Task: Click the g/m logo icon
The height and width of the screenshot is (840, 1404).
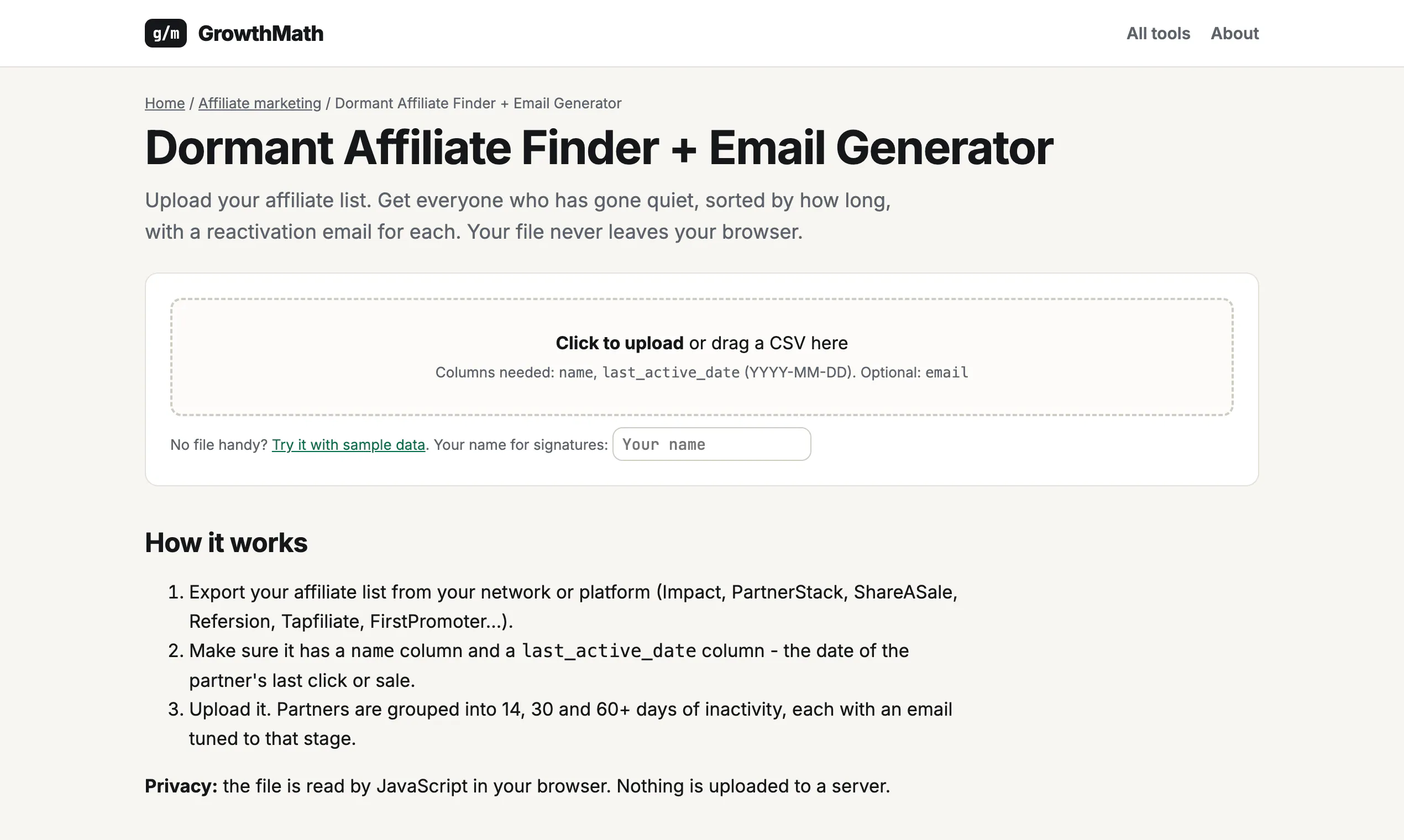Action: [x=165, y=33]
